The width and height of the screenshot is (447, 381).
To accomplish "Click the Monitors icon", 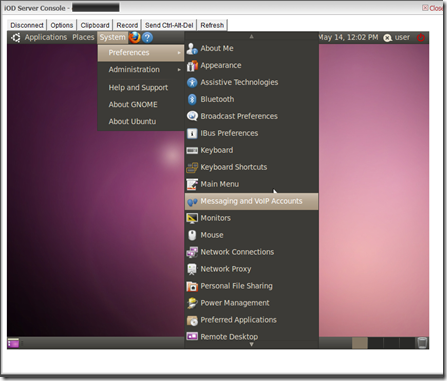I will [x=192, y=218].
